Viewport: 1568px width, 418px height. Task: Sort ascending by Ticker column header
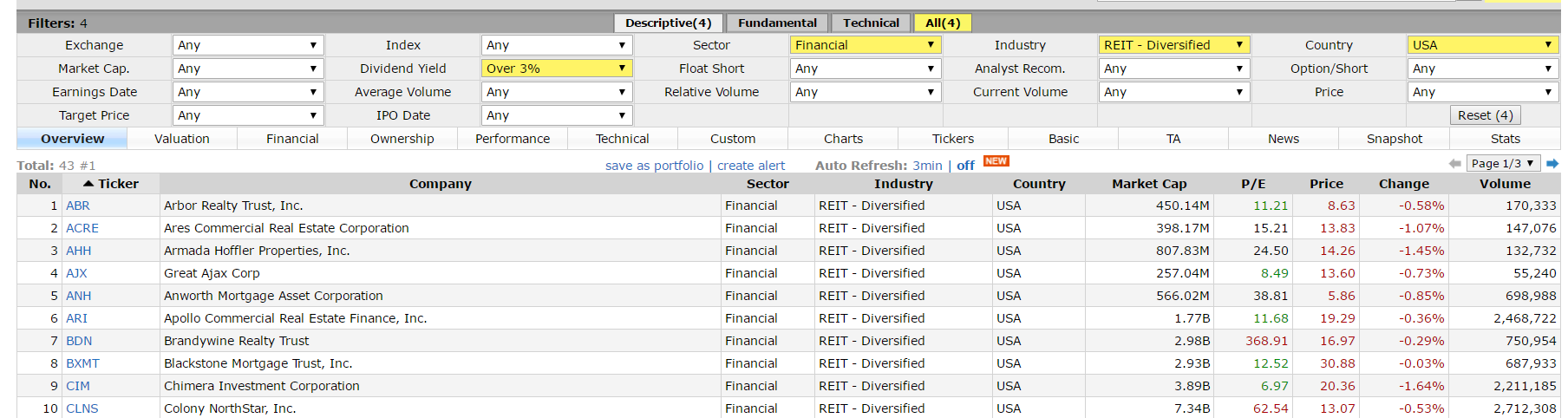111,184
